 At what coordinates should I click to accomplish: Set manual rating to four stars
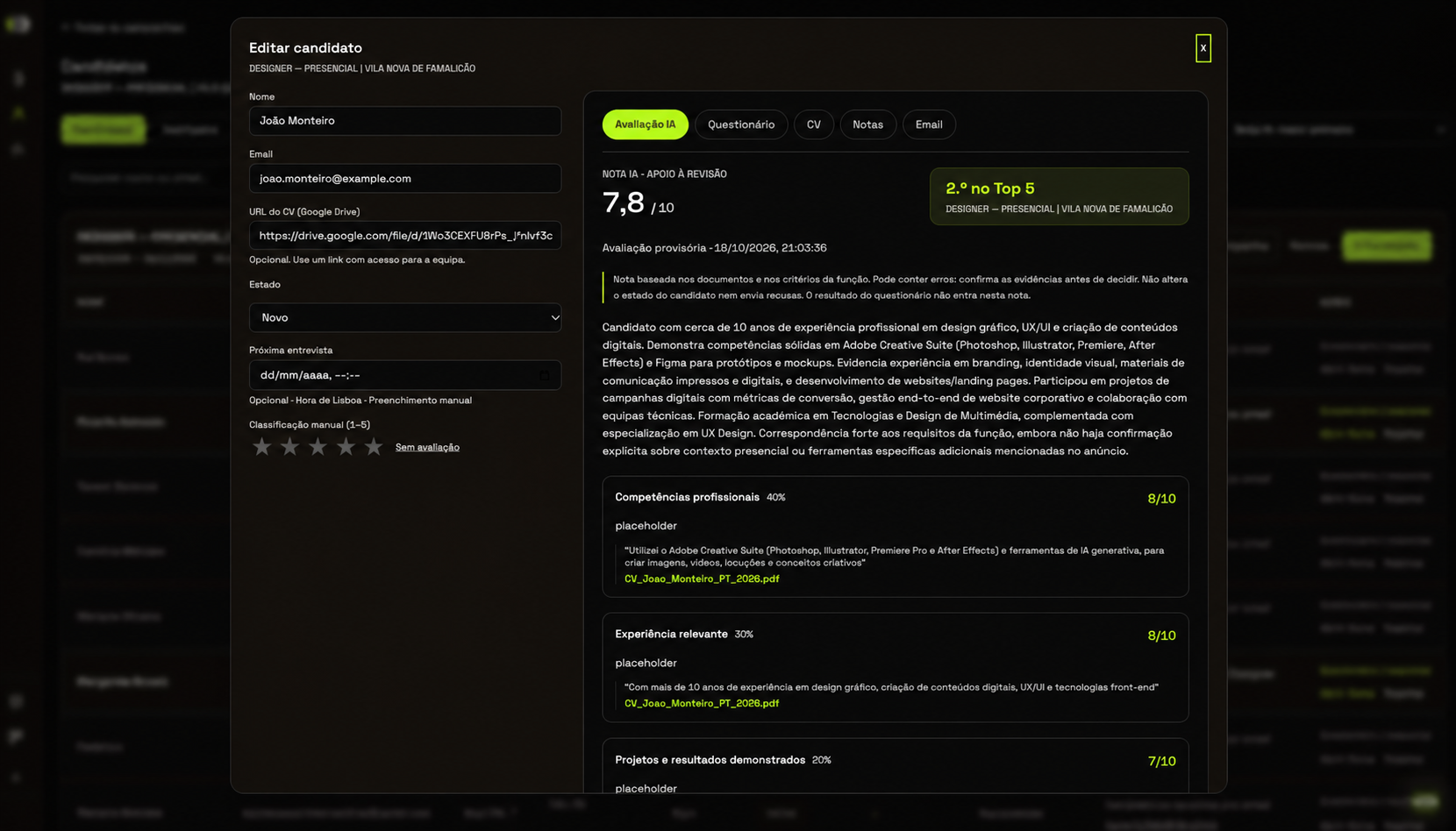[346, 447]
